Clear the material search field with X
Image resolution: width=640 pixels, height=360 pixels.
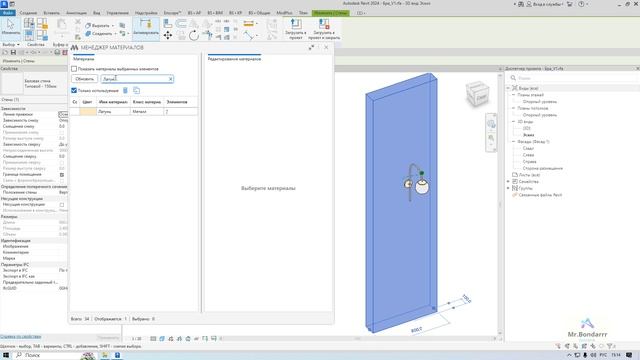(170, 79)
